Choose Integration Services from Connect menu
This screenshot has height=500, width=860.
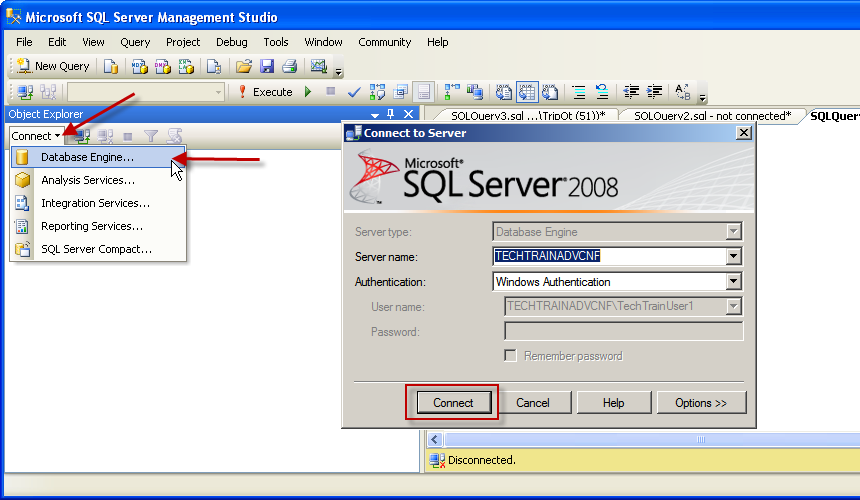tap(98, 203)
